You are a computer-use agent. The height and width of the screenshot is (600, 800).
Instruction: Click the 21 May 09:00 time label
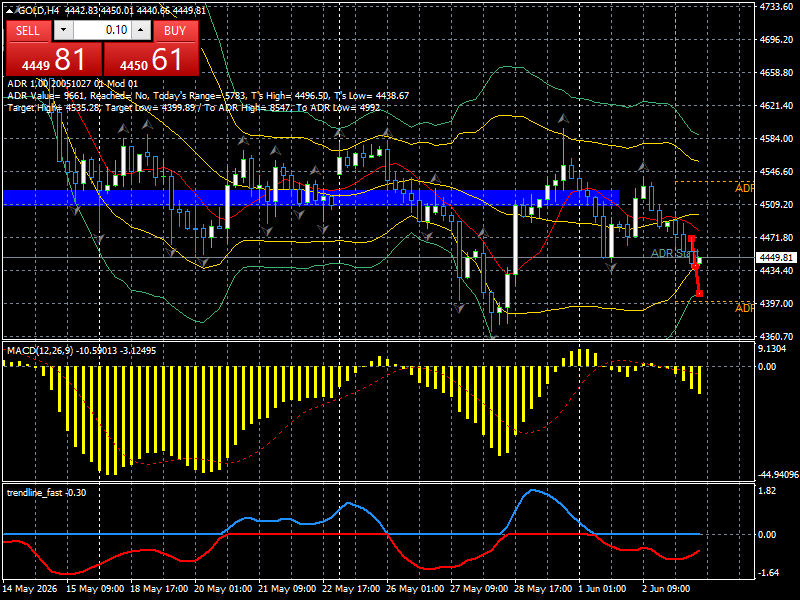coord(287,588)
